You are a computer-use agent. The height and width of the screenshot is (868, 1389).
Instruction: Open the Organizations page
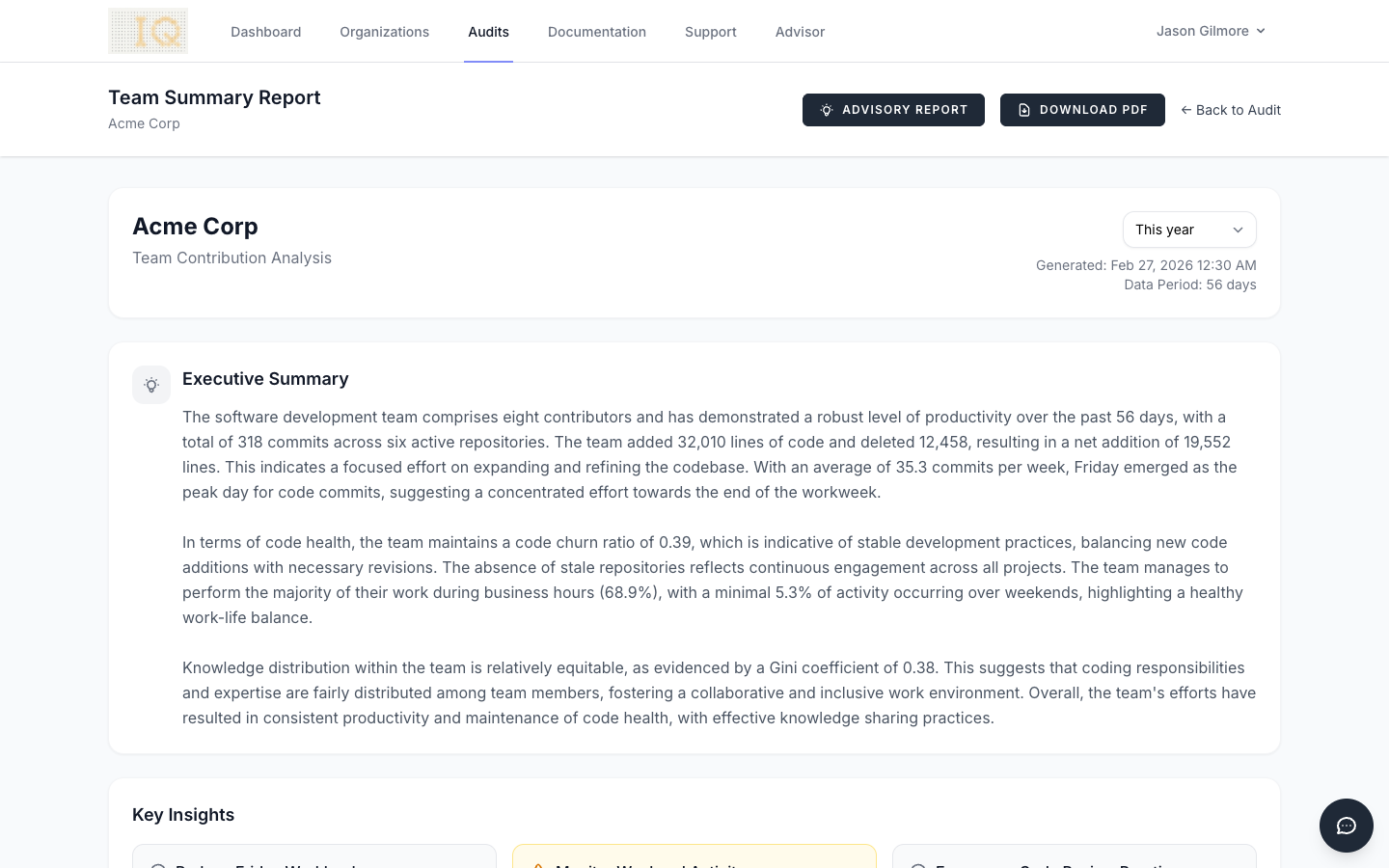tap(384, 31)
